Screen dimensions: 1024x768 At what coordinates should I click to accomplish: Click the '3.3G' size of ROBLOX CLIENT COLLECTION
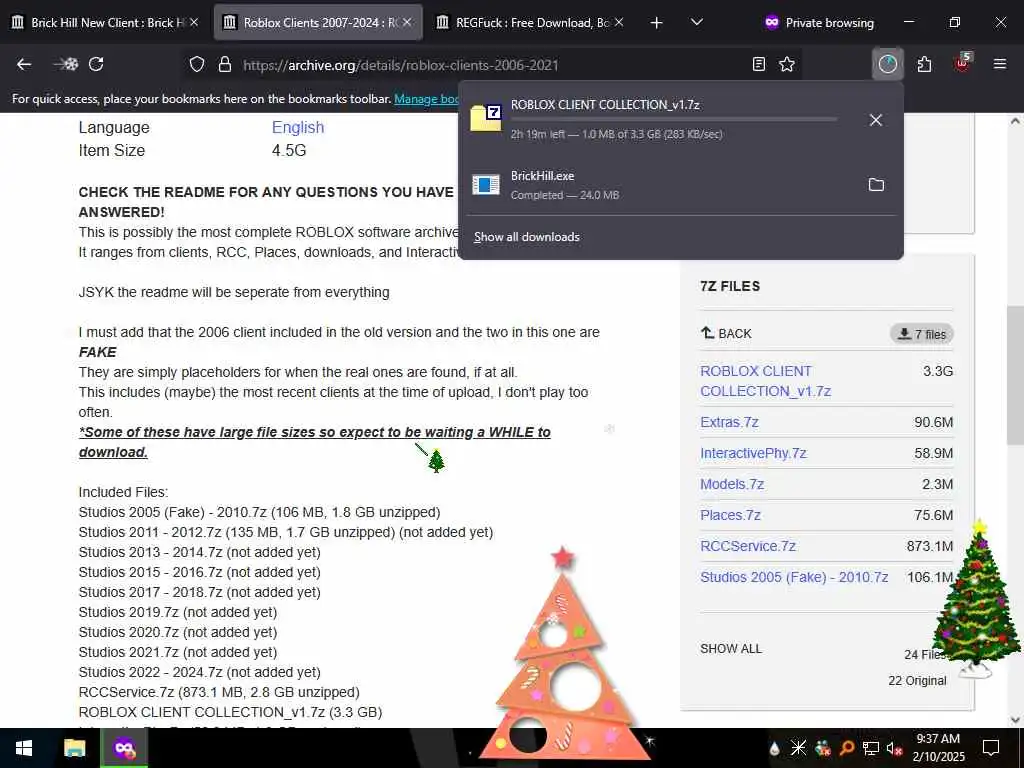(x=938, y=371)
